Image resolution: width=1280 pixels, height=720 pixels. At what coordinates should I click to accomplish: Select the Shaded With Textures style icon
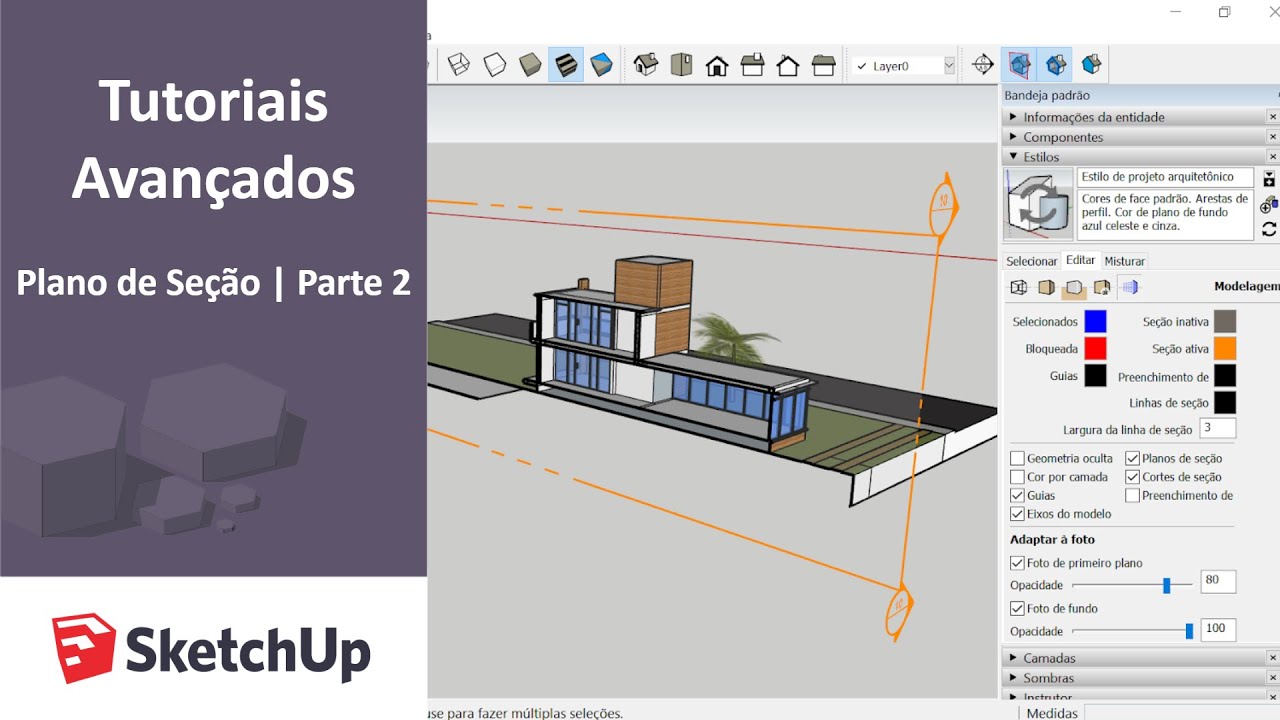point(566,65)
